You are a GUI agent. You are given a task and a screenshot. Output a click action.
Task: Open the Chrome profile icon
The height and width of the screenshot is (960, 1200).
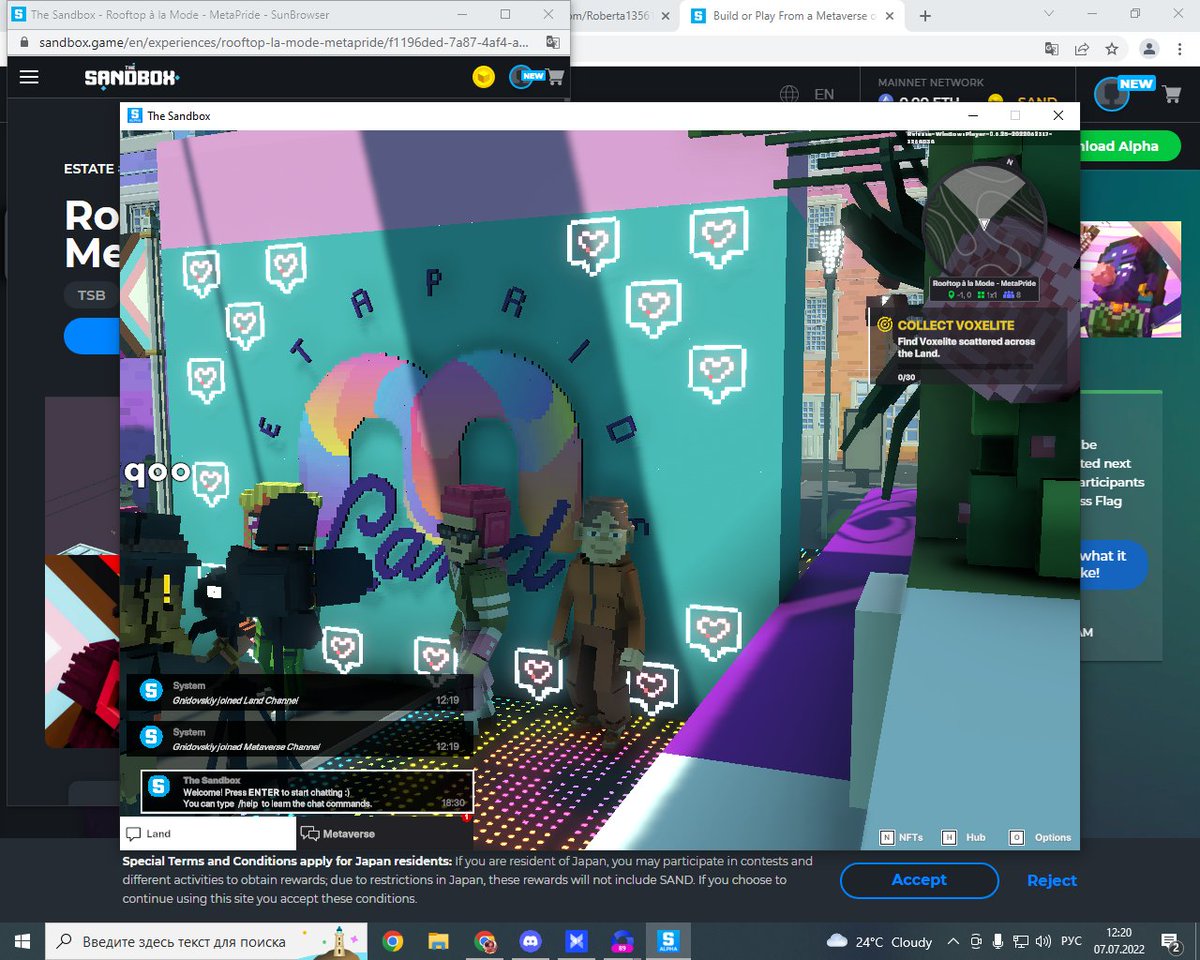[1150, 48]
